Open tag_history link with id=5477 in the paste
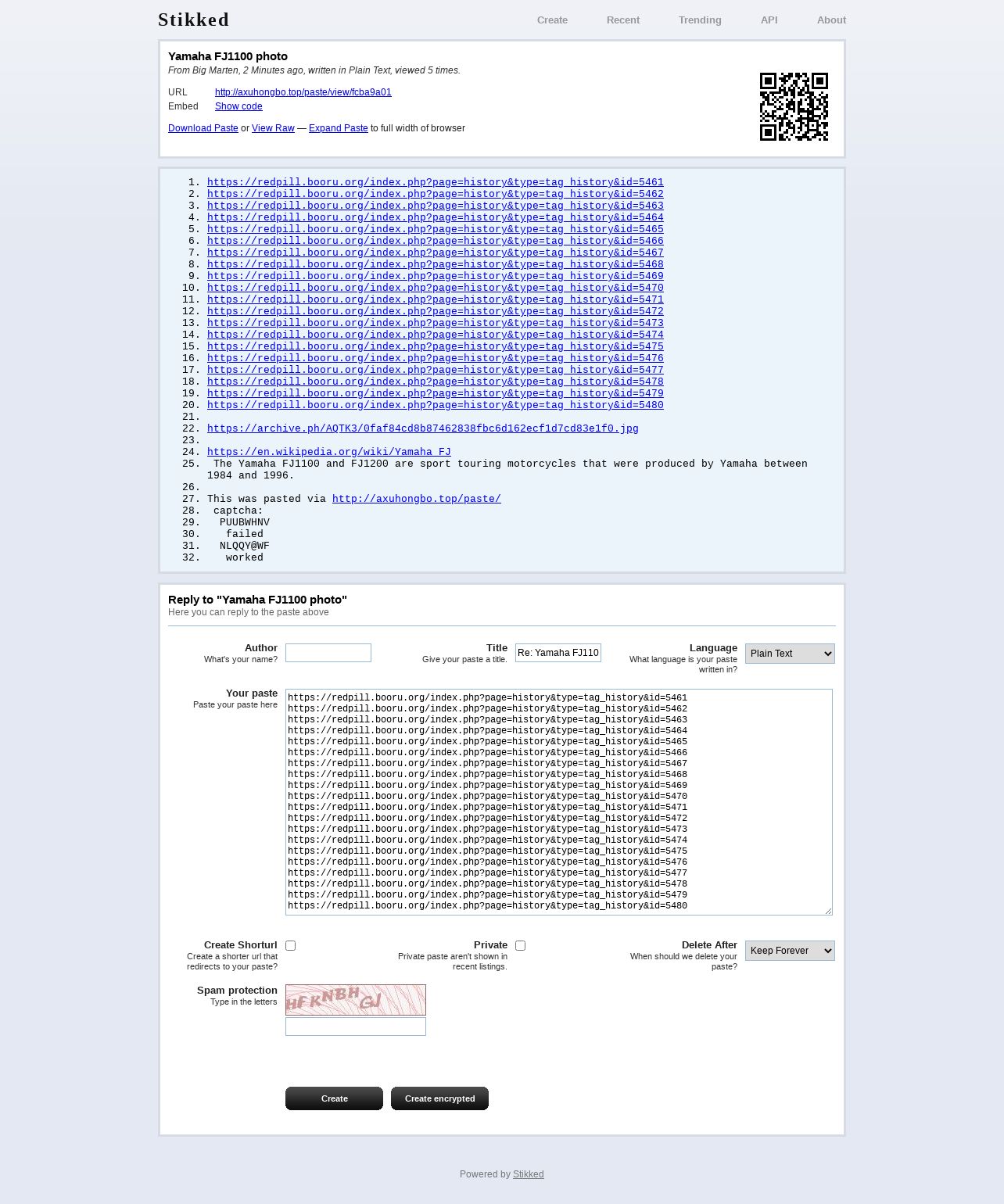Screen dimensions: 1004x1204 (436, 370)
